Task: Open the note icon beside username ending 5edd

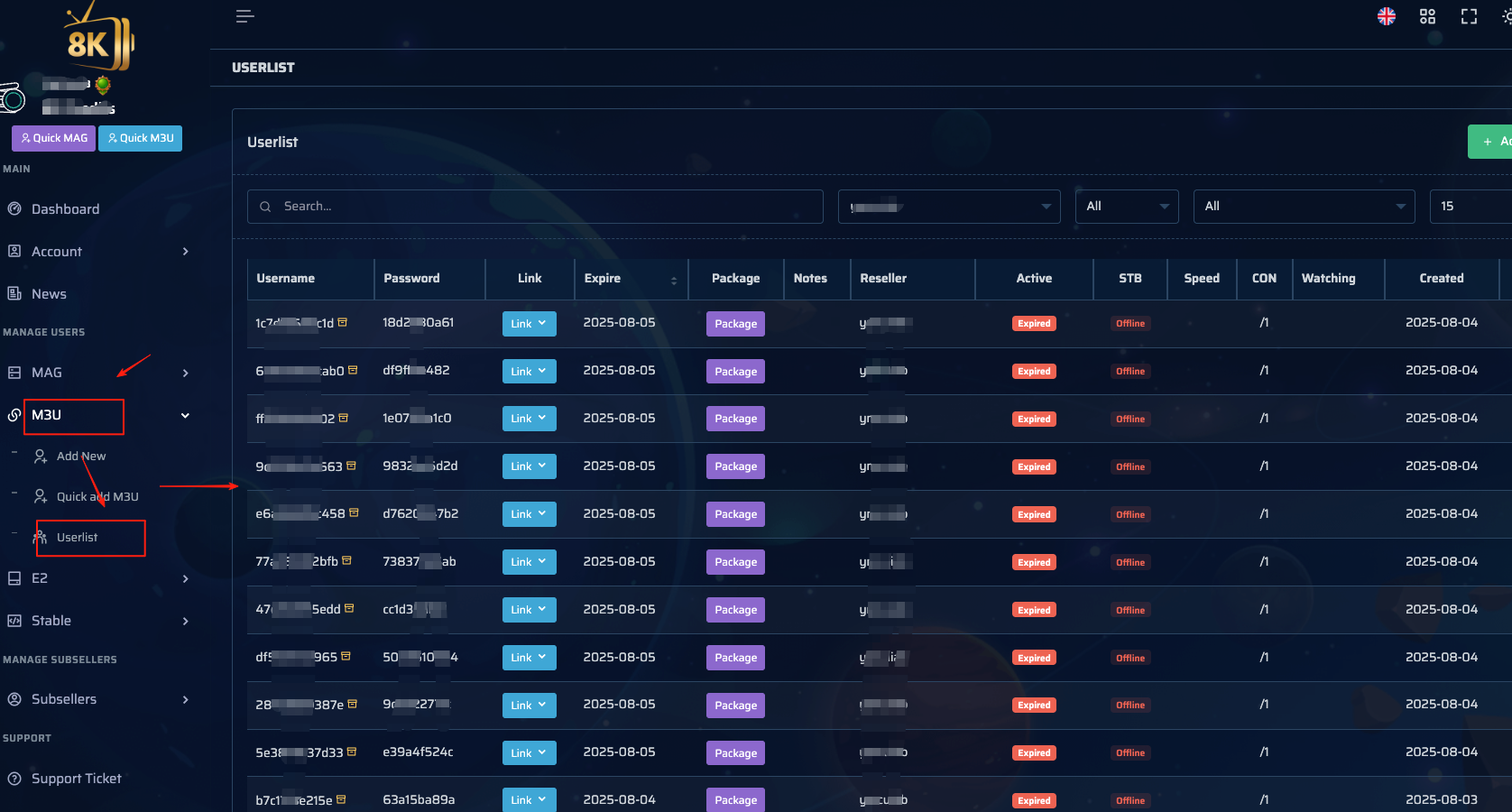Action: click(x=349, y=608)
